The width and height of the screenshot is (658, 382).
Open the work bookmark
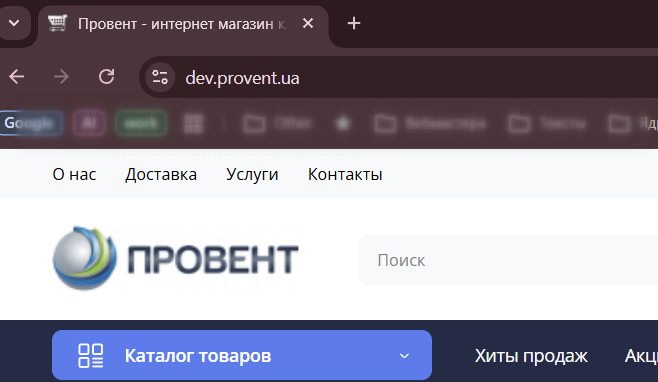click(141, 123)
